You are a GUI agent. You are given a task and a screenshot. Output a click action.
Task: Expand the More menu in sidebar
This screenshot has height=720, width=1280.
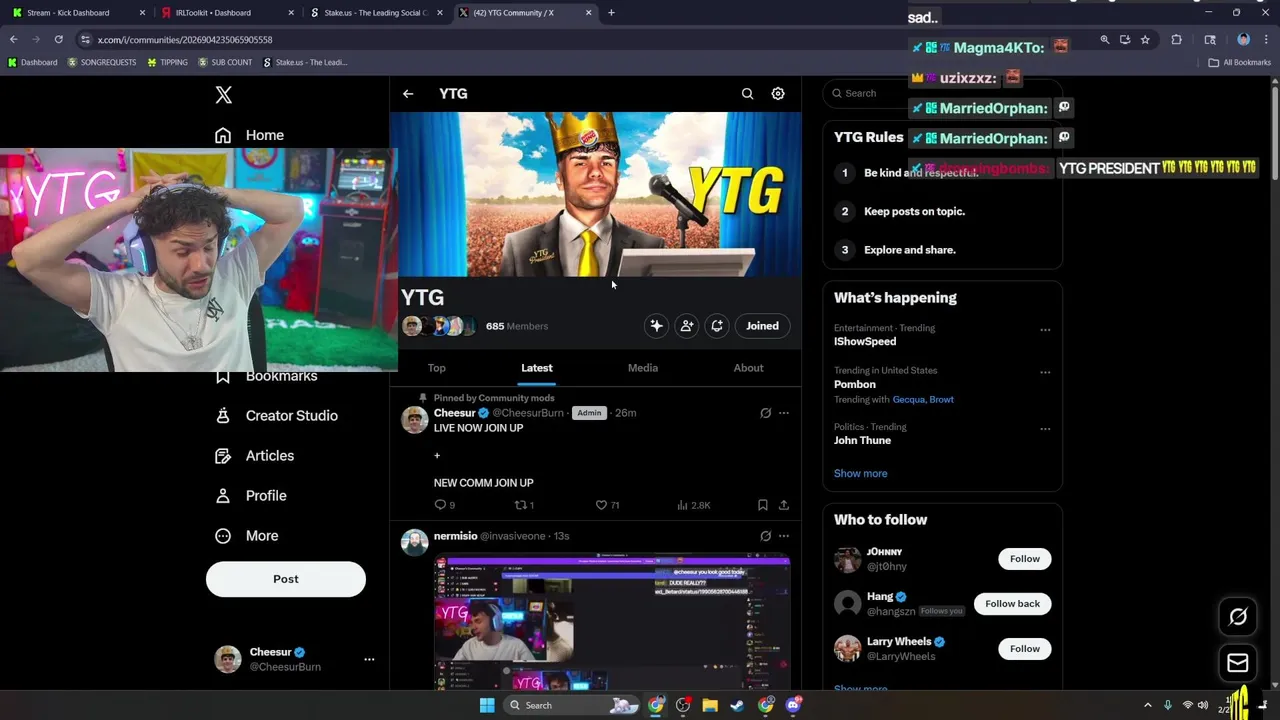click(247, 536)
